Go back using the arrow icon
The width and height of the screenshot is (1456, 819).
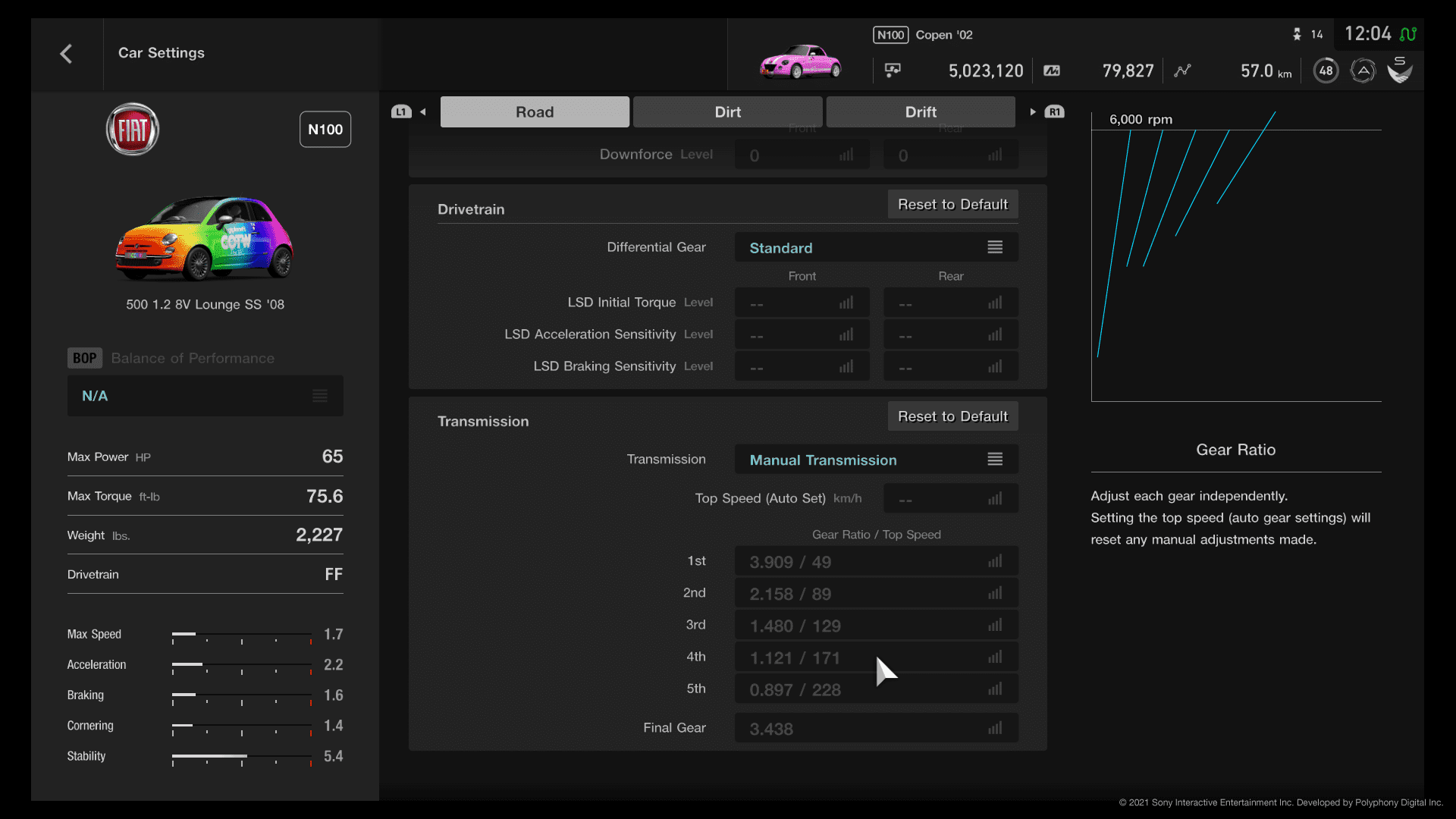coord(66,54)
